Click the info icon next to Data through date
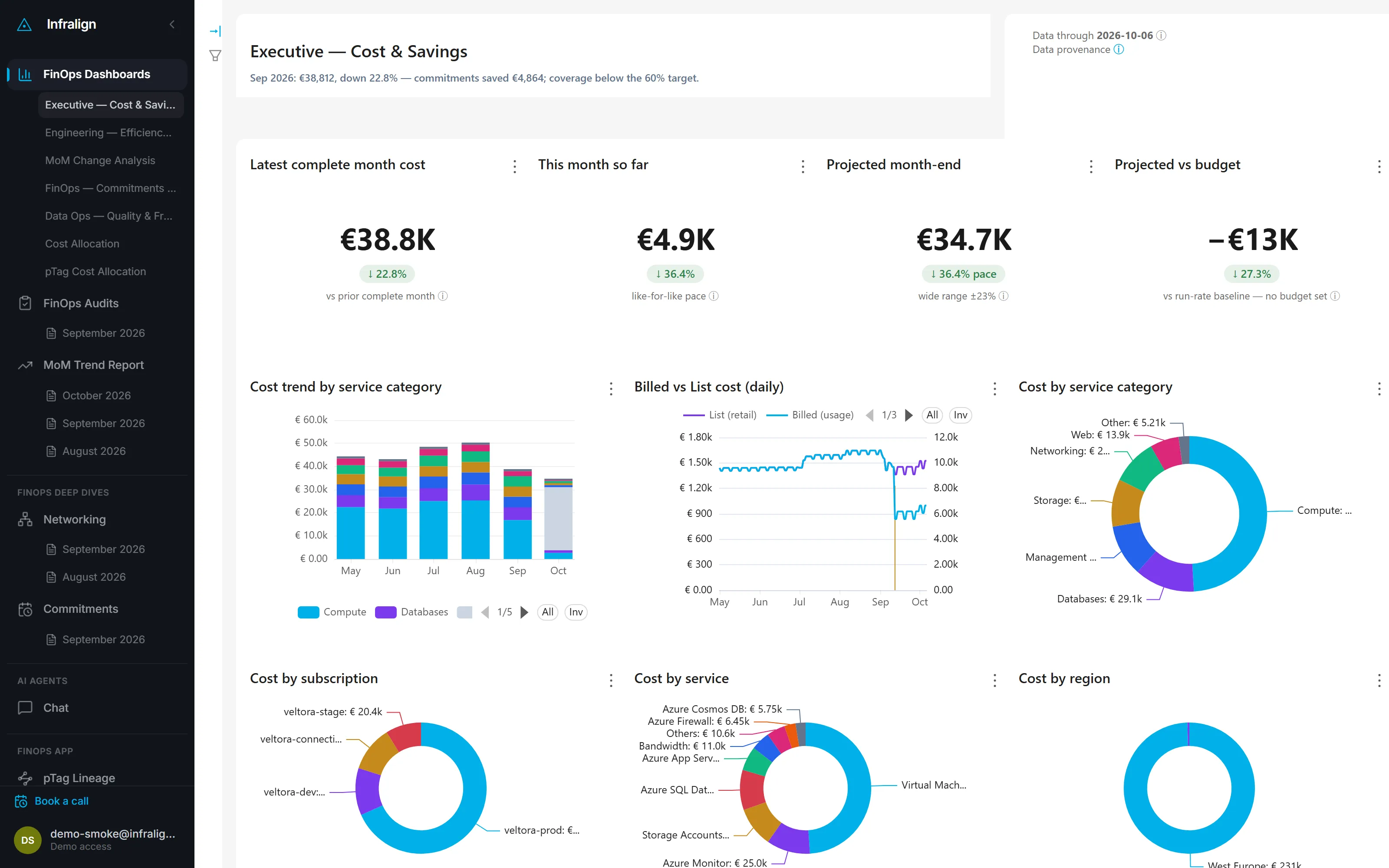Viewport: 1389px width, 868px height. click(x=1161, y=36)
